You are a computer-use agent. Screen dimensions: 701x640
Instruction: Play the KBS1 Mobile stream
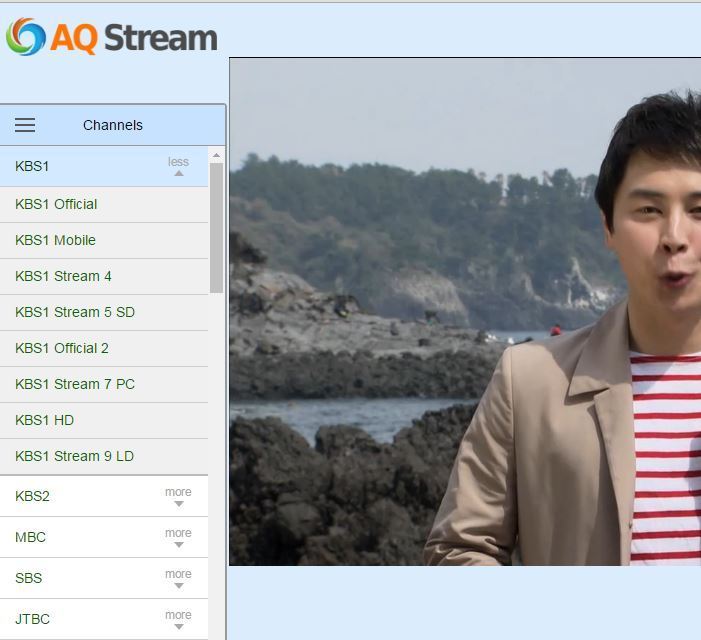[x=104, y=240]
